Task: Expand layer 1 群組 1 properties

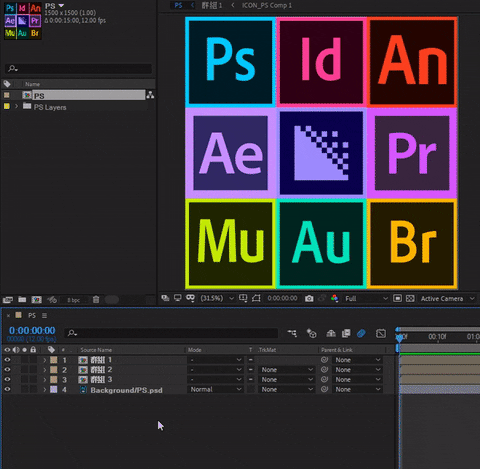Action: coord(45,360)
